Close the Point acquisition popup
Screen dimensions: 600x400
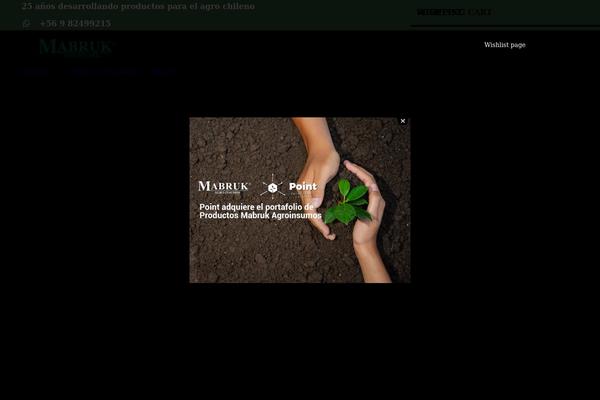click(403, 121)
